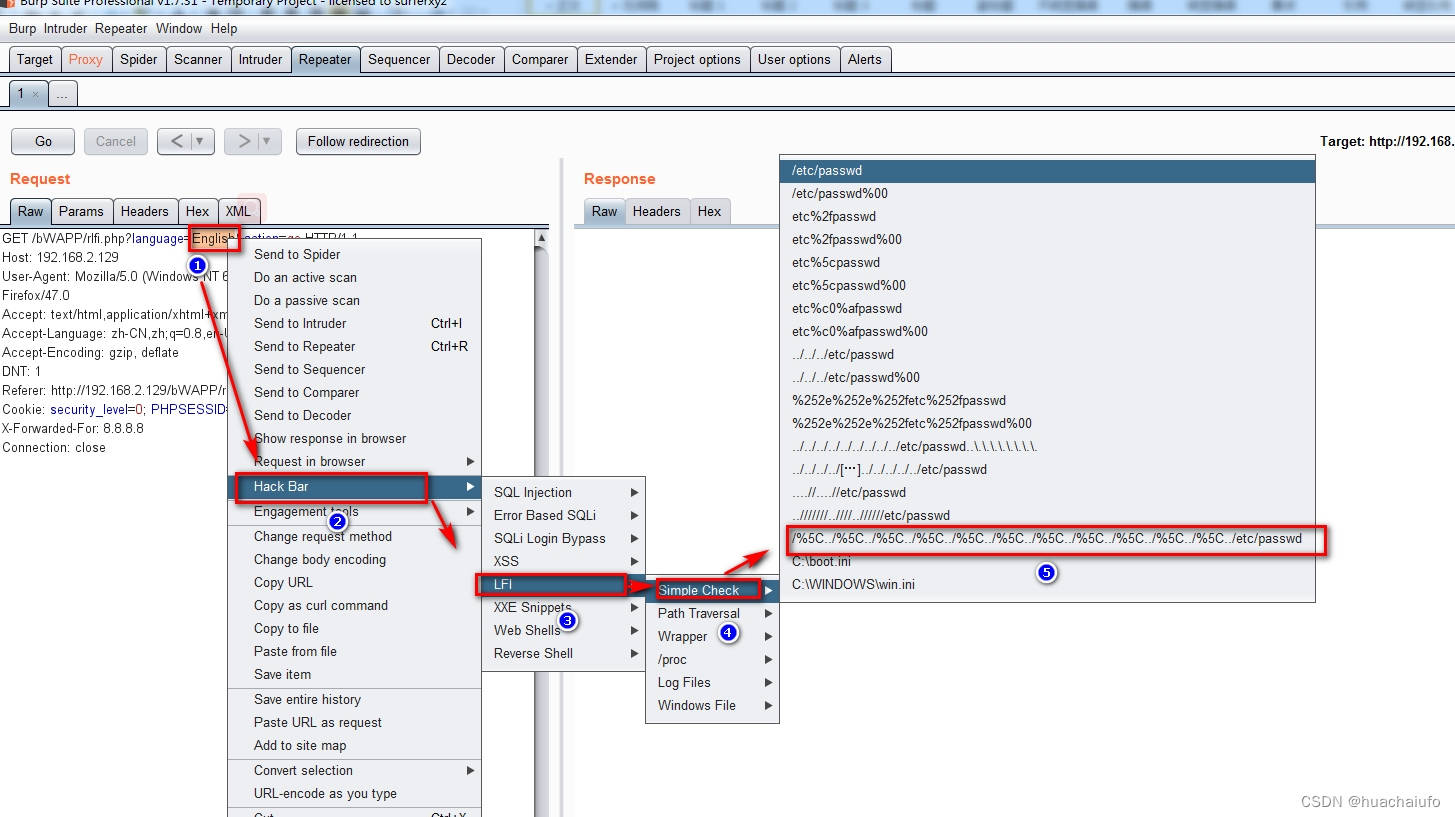Switch to the Proxy tab
The width and height of the screenshot is (1455, 817).
click(x=86, y=59)
